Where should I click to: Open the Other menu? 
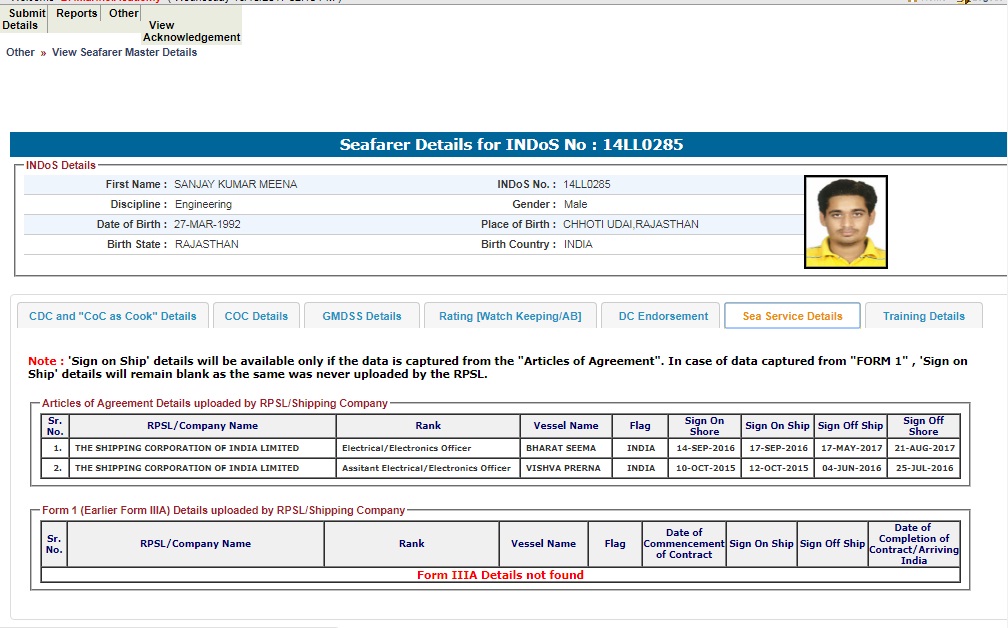point(124,14)
